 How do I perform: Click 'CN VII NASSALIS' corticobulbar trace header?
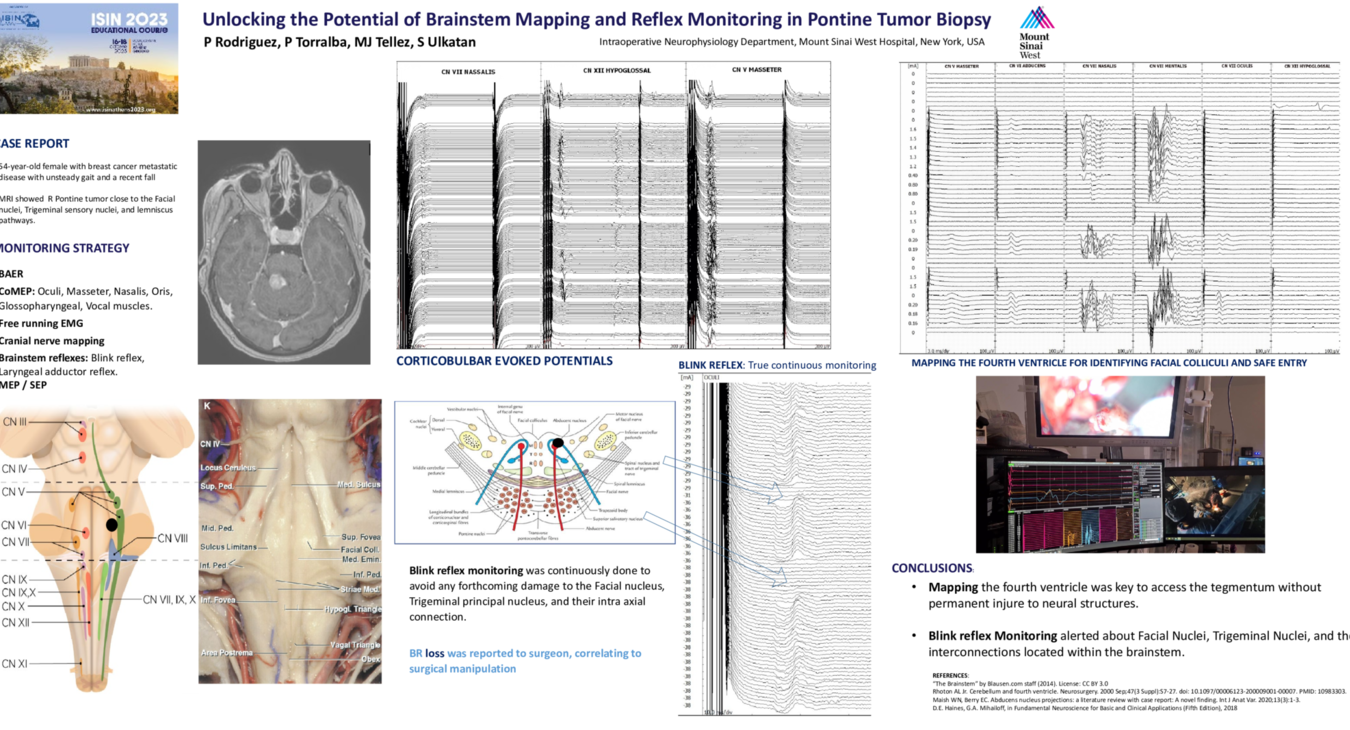coord(468,72)
